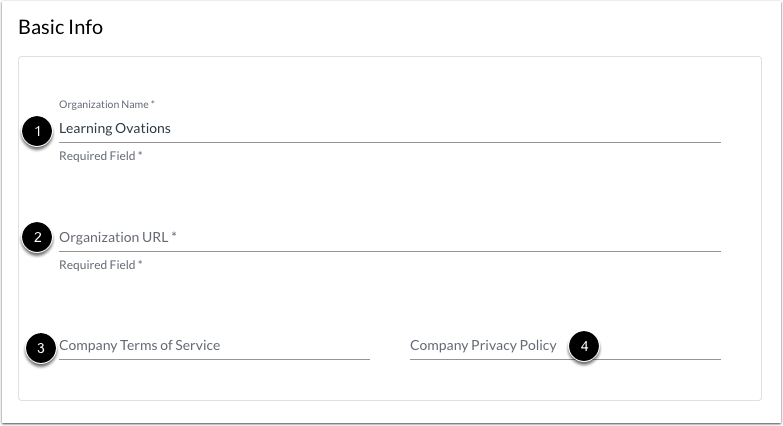This screenshot has height=426, width=783.
Task: Click asterisk after Organization URL placeholder
Action: [173, 236]
